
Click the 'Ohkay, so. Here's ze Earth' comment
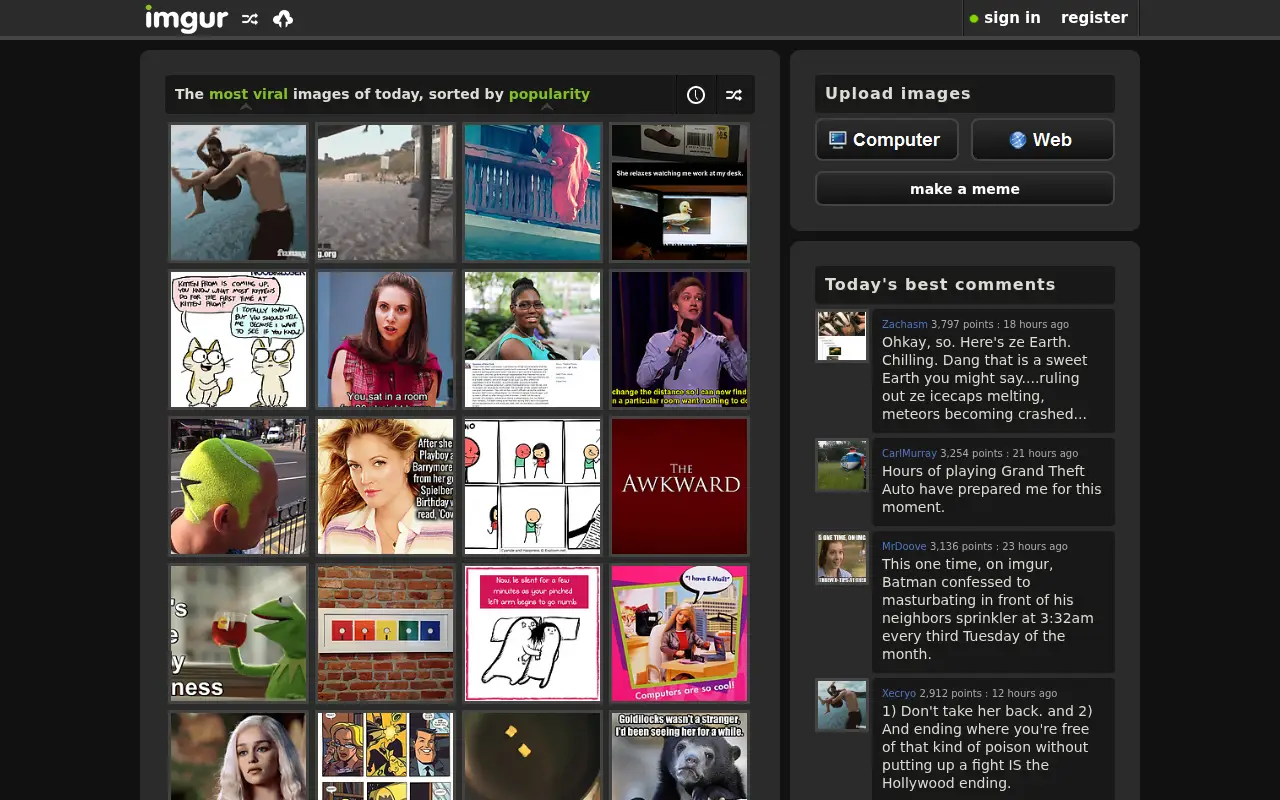tap(985, 378)
